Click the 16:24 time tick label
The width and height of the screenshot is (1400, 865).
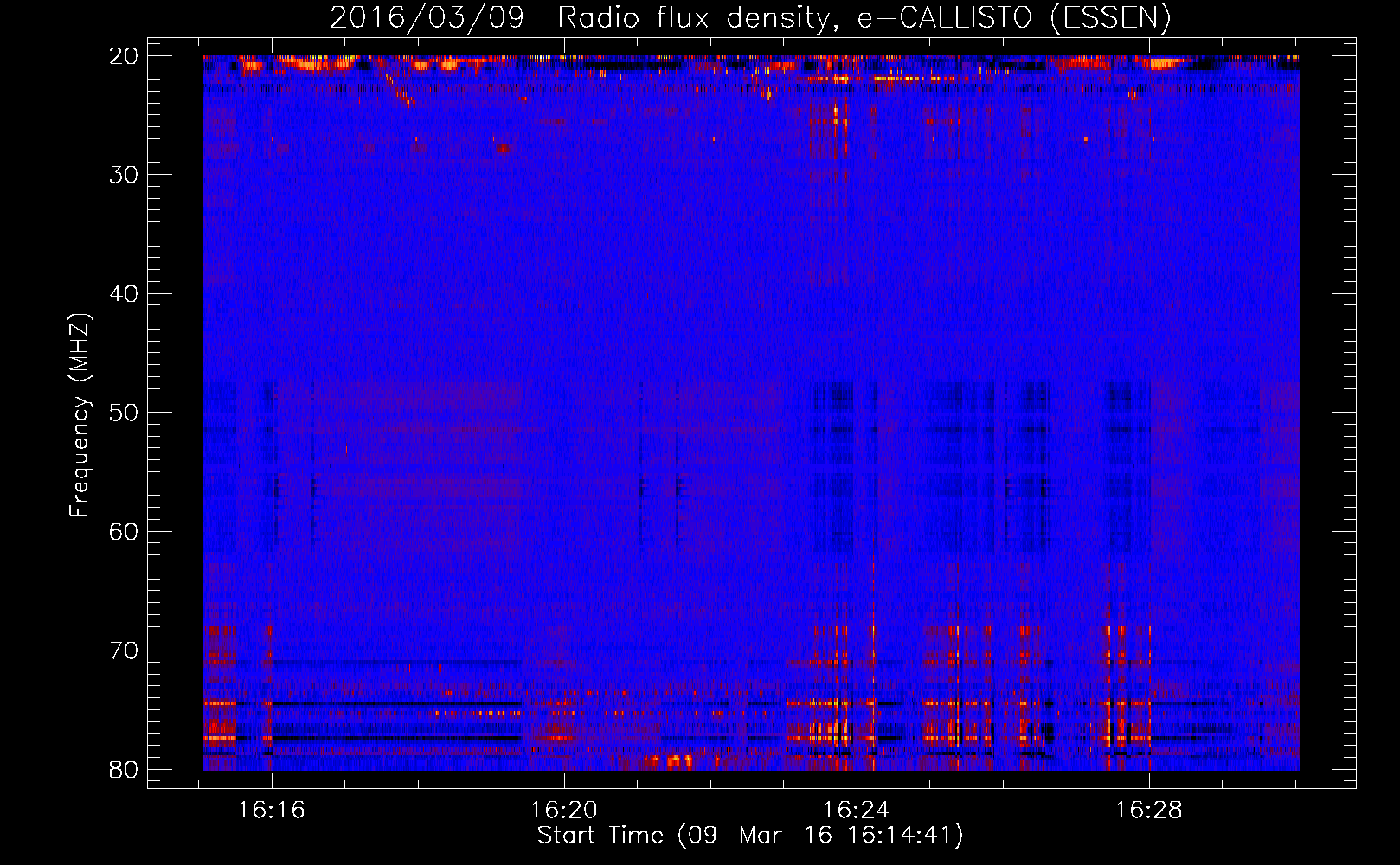coord(857,811)
